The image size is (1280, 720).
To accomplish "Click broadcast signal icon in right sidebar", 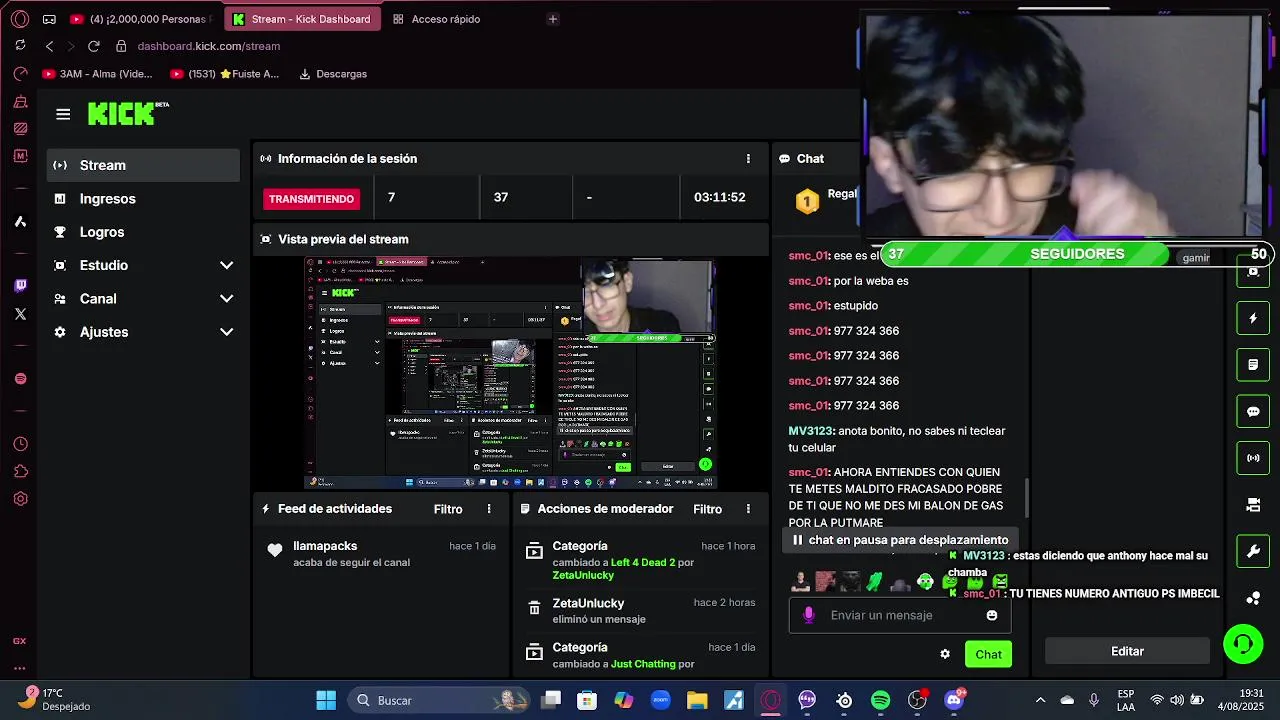I will click(x=1253, y=458).
